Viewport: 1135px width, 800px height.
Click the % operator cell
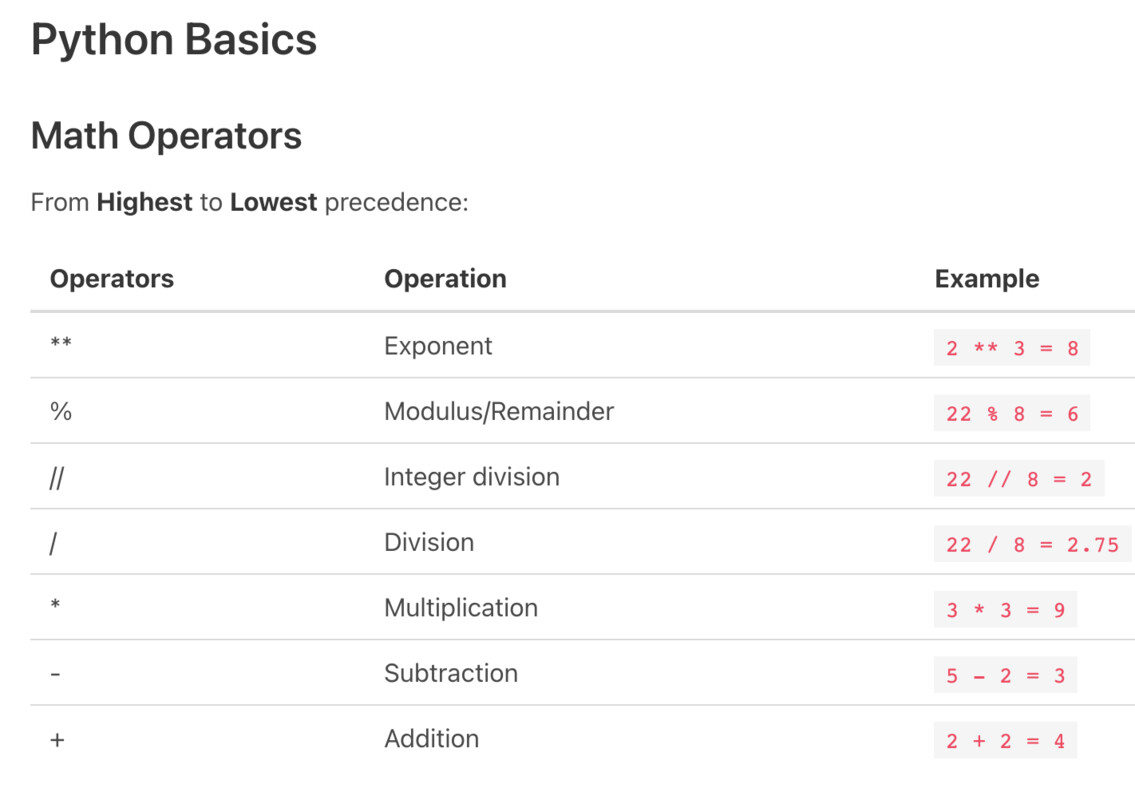(61, 411)
